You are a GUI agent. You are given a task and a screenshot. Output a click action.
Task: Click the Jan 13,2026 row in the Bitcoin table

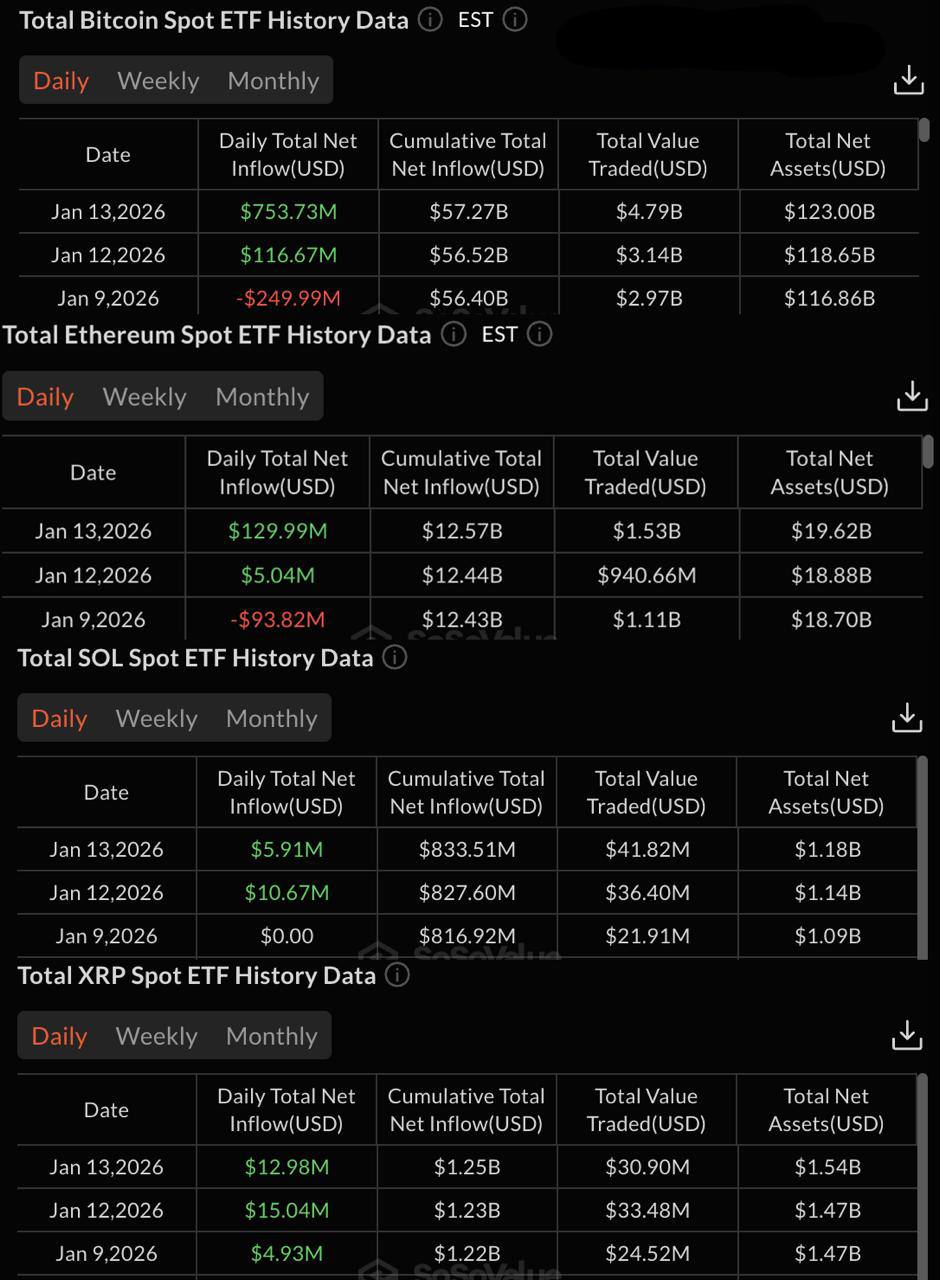(x=108, y=212)
